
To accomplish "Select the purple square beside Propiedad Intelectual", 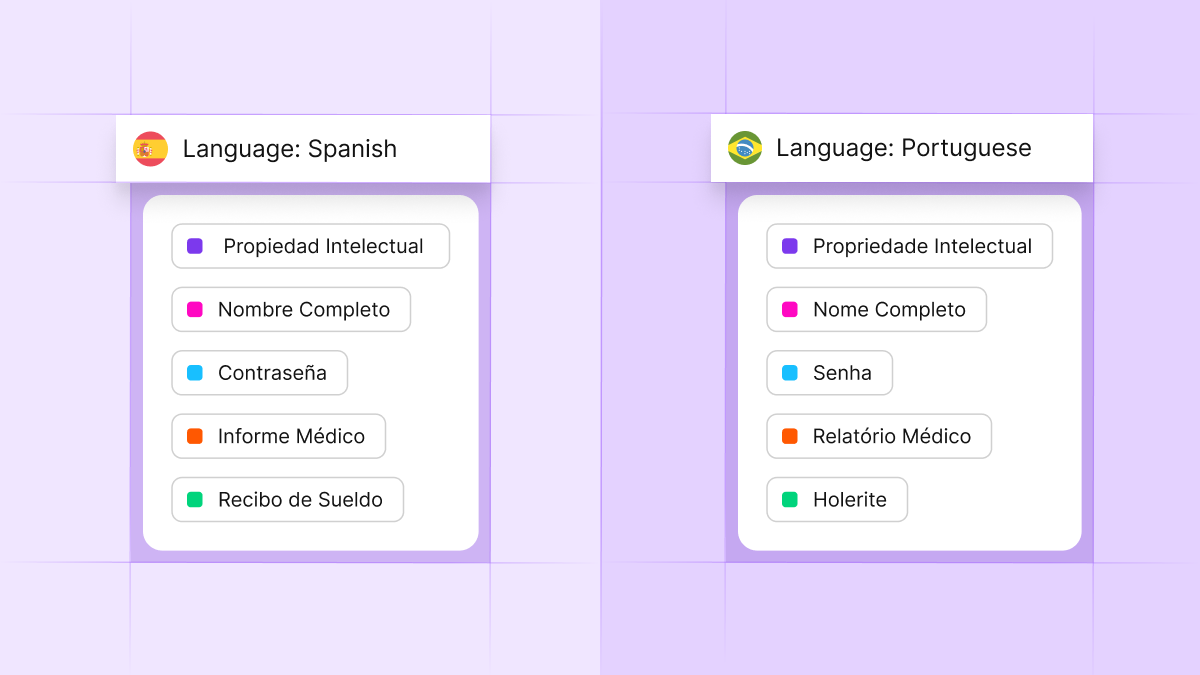I will coord(192,245).
